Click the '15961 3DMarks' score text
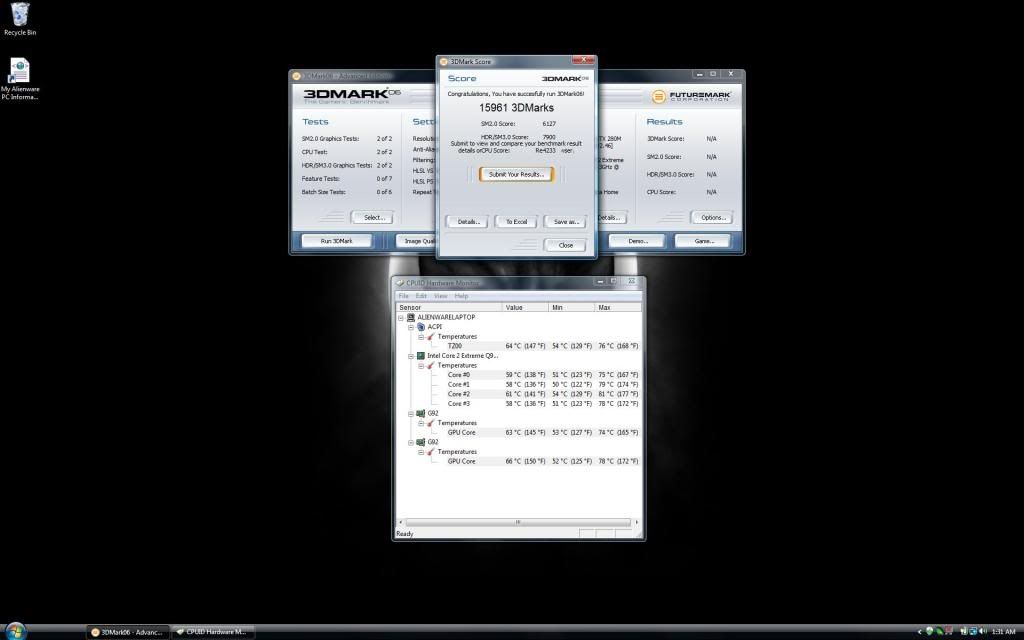This screenshot has height=640, width=1024. [x=516, y=108]
